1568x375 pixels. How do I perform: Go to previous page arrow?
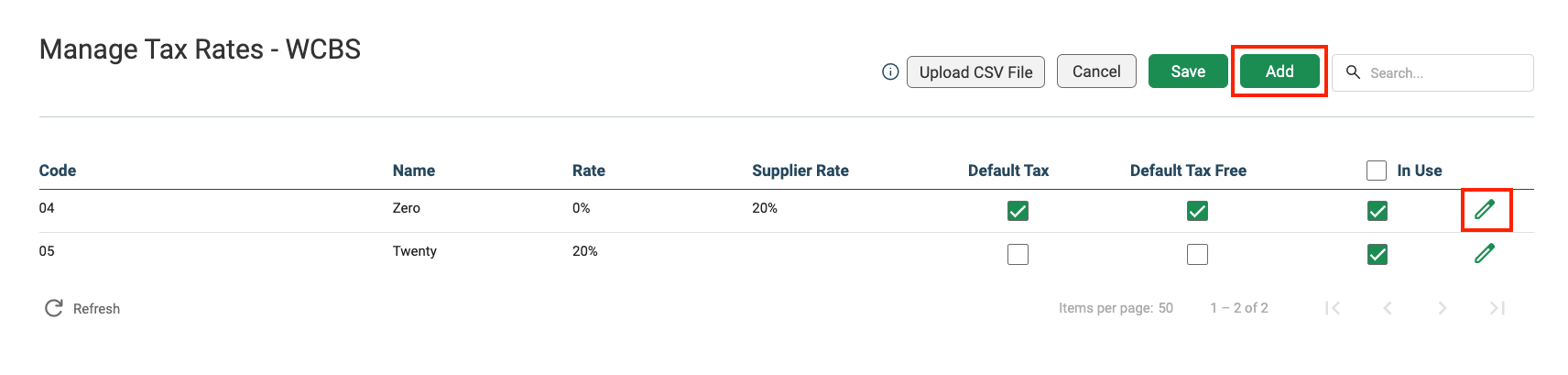coord(1388,308)
